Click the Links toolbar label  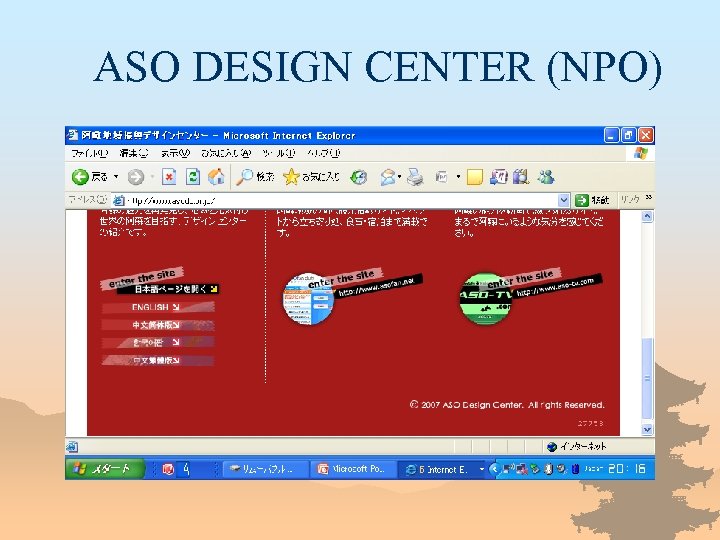point(630,199)
